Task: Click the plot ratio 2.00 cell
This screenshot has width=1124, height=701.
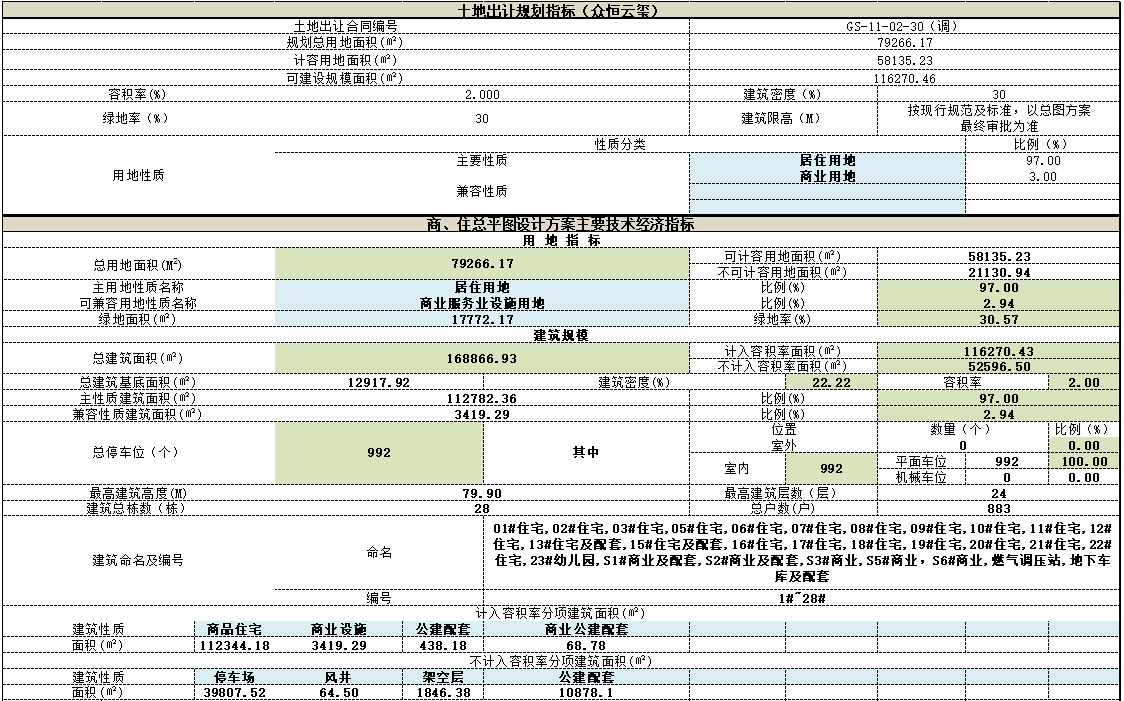Action: (1084, 382)
